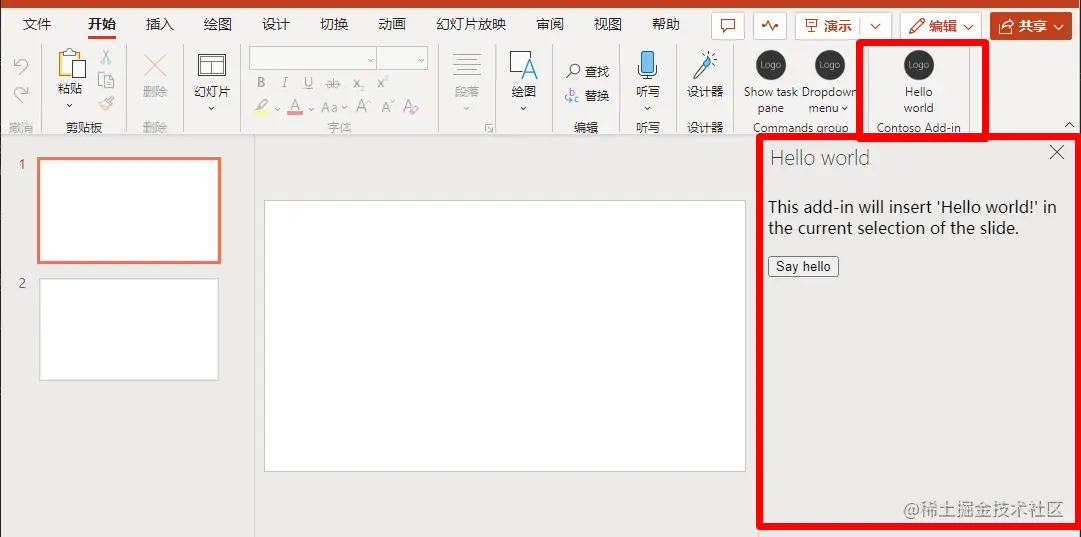Toggle strikethrough formatting
Screen dimensions: 1081x537
(333, 83)
